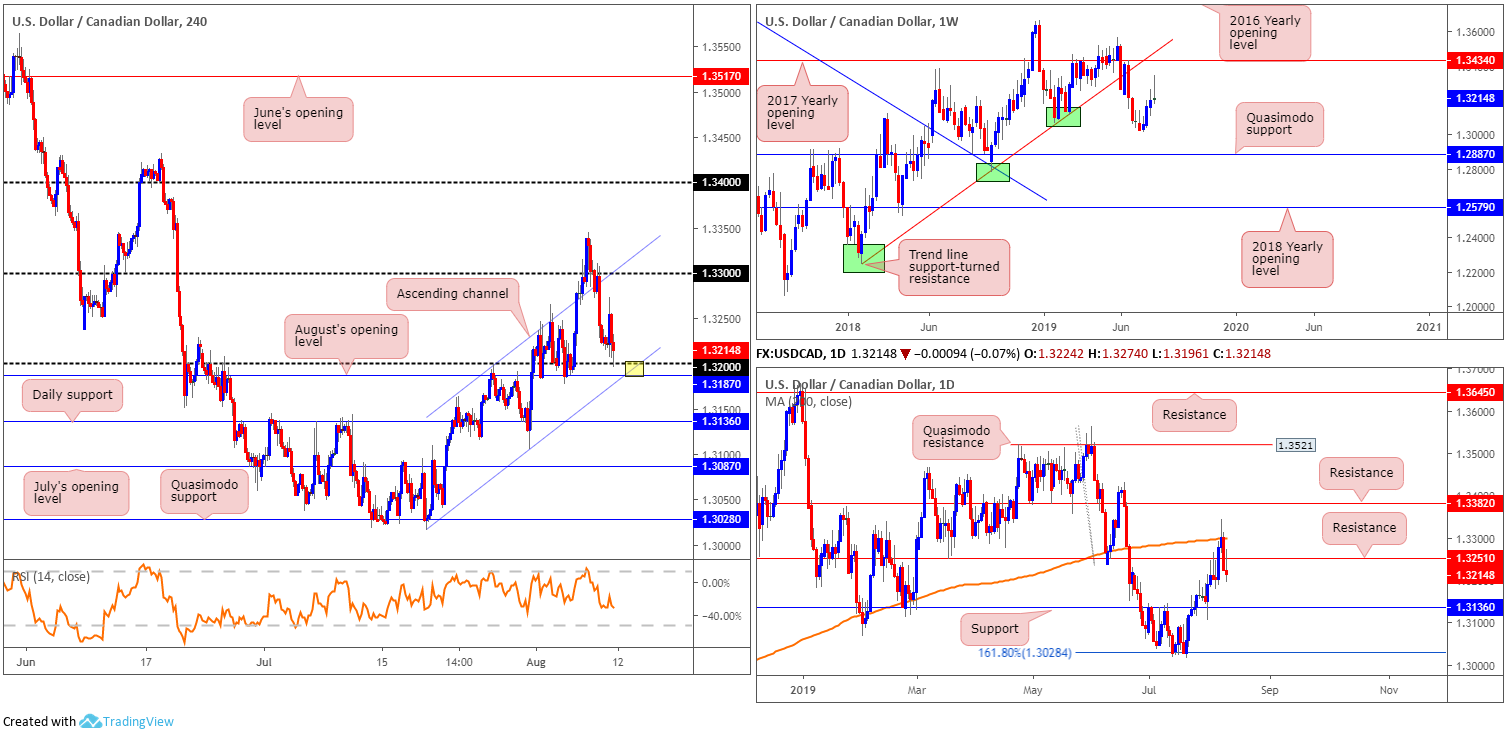Click '2021' on weekly chart time axis
The image size is (1505, 731).
click(x=1429, y=326)
